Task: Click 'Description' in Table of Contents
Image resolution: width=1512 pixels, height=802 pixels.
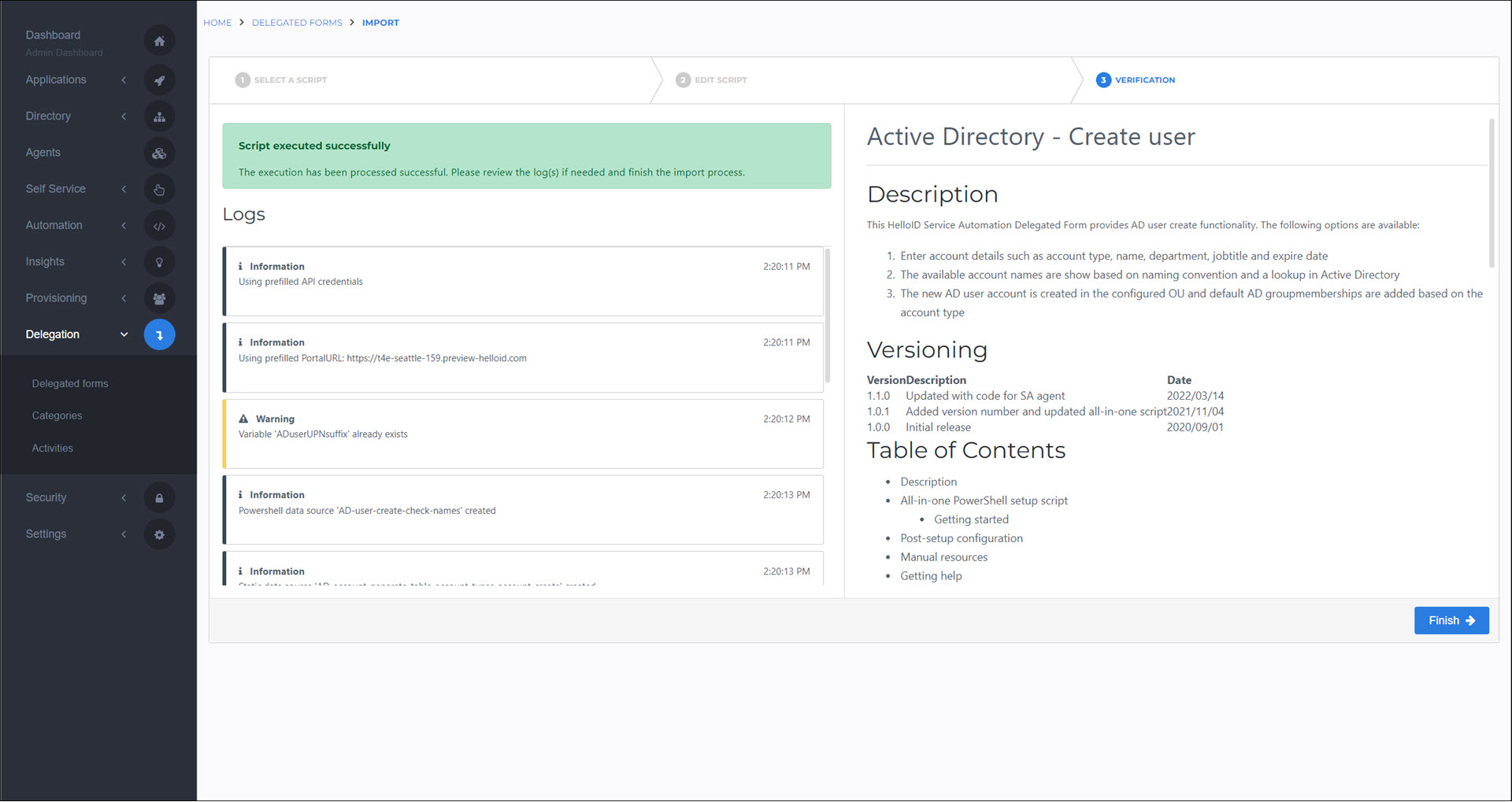Action: [x=928, y=482]
